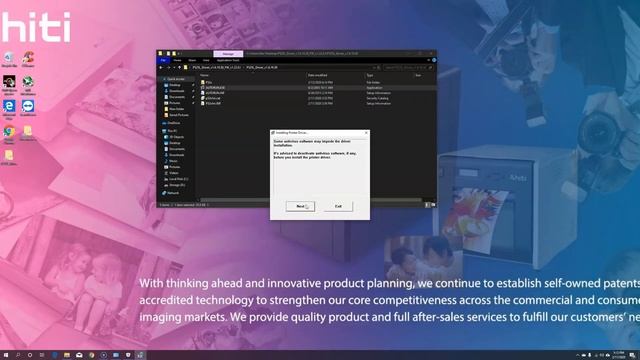
Task: Click Exit in the printer driver dialog
Action: (338, 206)
